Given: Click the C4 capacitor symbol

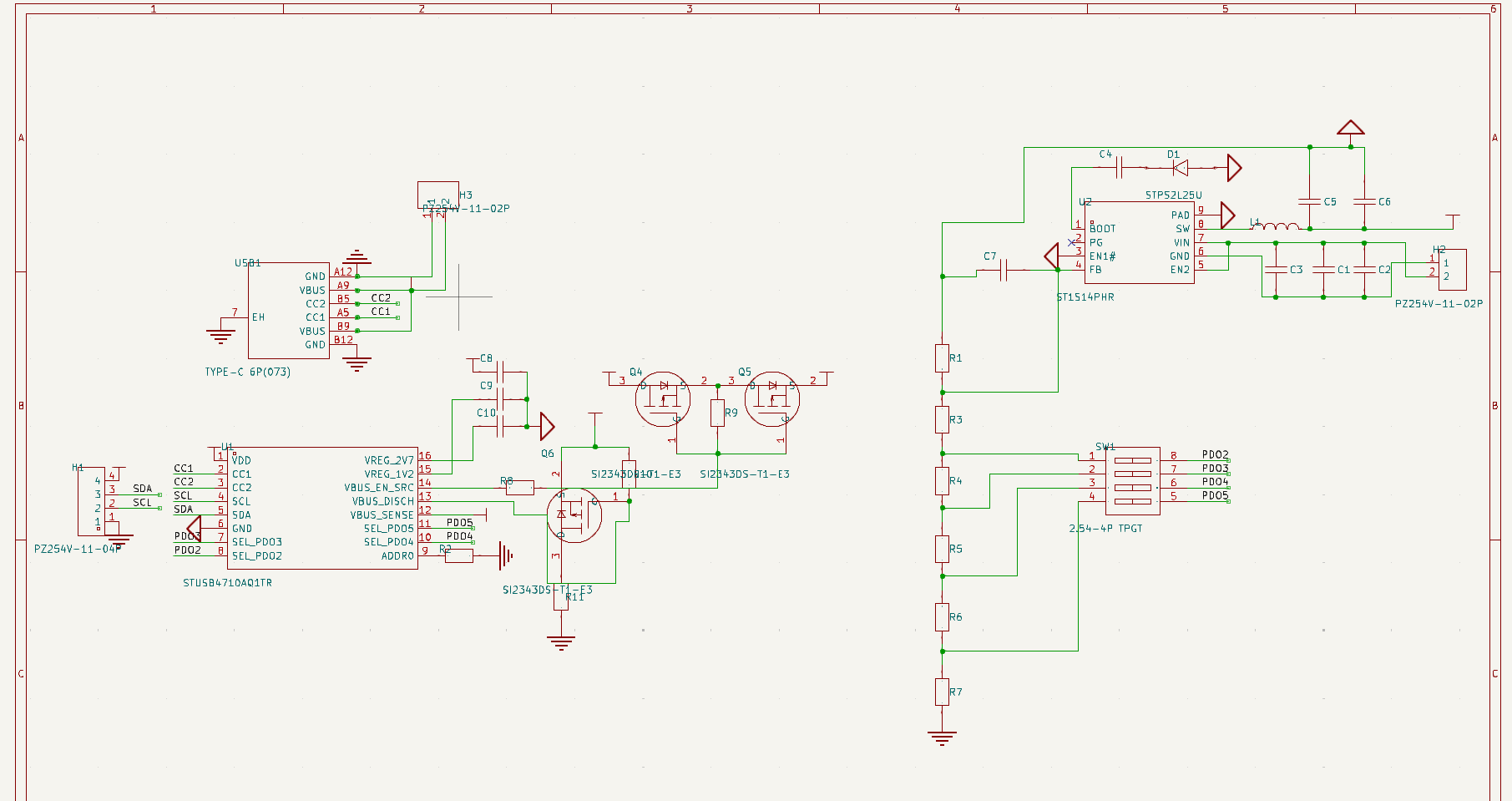Looking at the screenshot, I should (1120, 167).
